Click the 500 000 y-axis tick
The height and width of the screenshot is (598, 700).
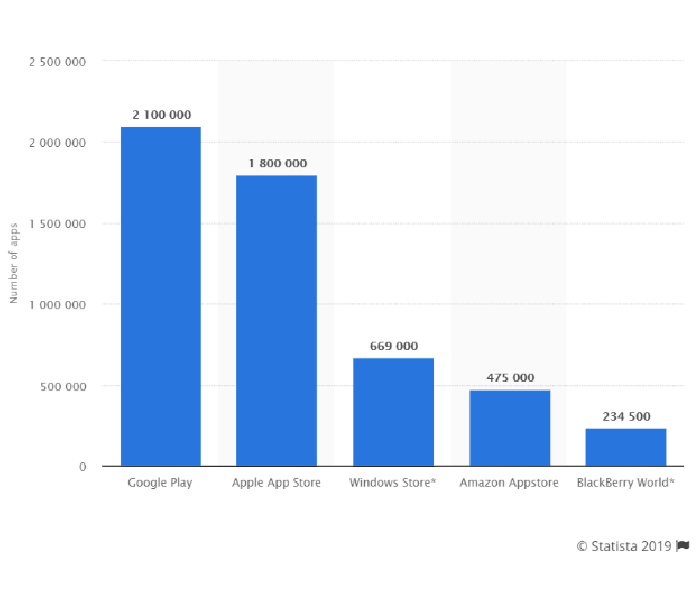click(63, 386)
